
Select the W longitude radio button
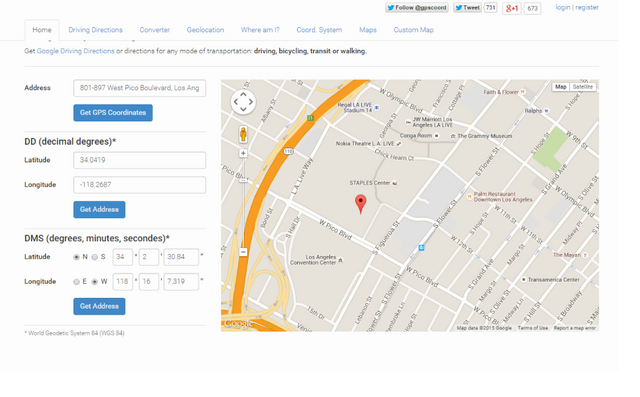pyautogui.click(x=95, y=282)
